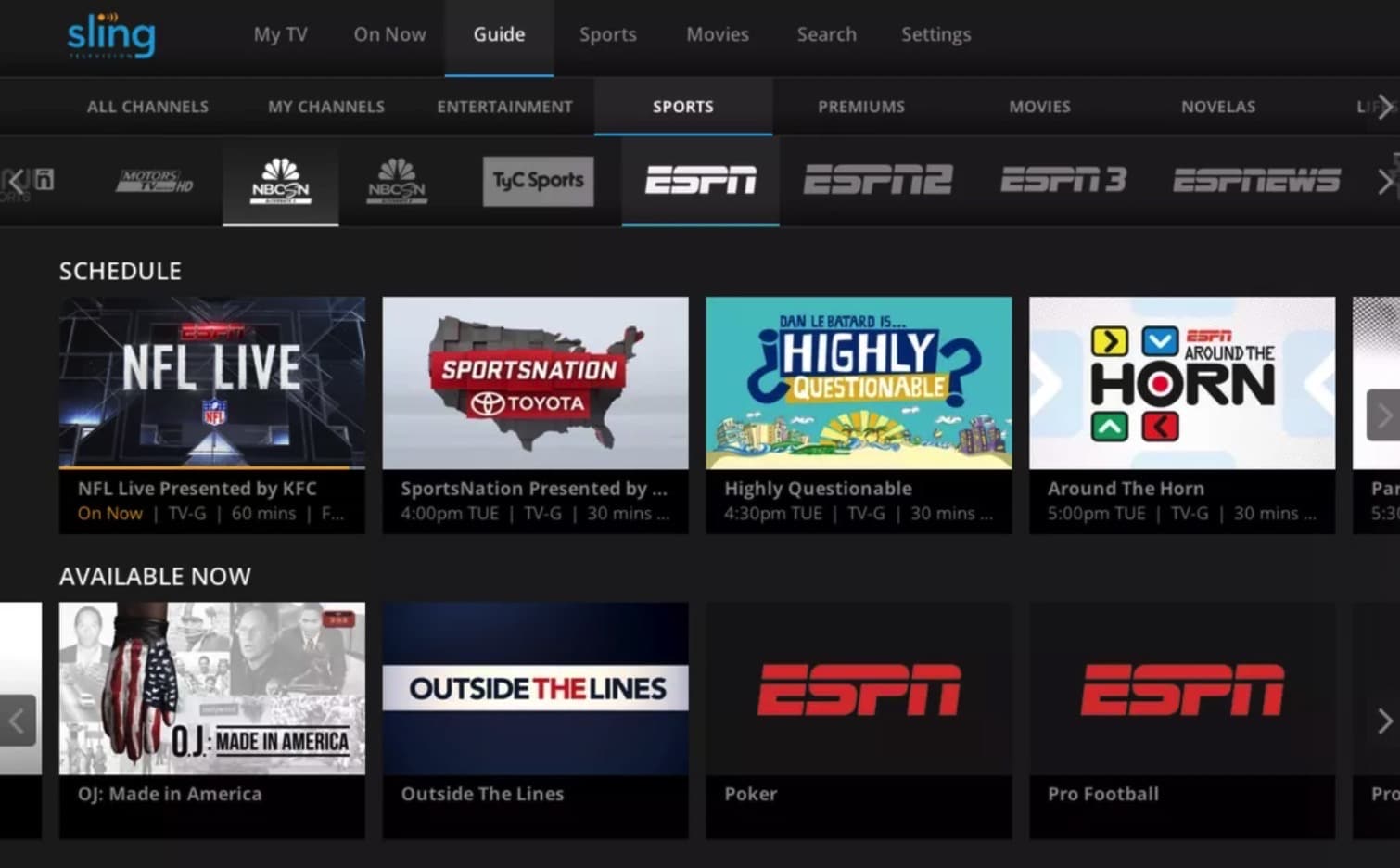Switch to SPORTS category
Viewport: 1400px width, 868px height.
(x=683, y=107)
